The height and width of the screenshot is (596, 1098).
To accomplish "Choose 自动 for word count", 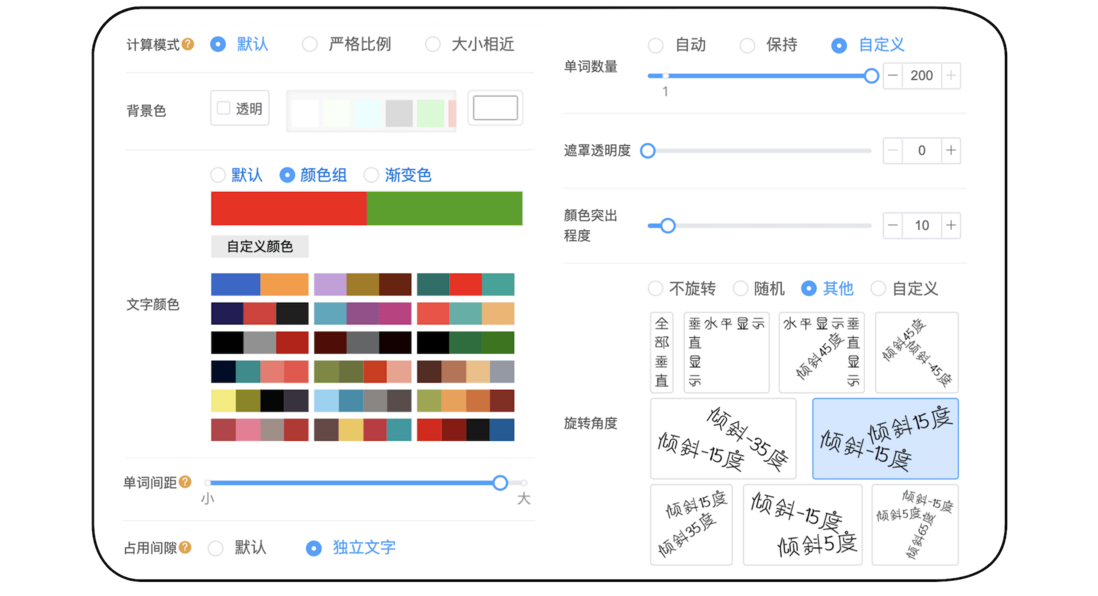I will 655,46.
